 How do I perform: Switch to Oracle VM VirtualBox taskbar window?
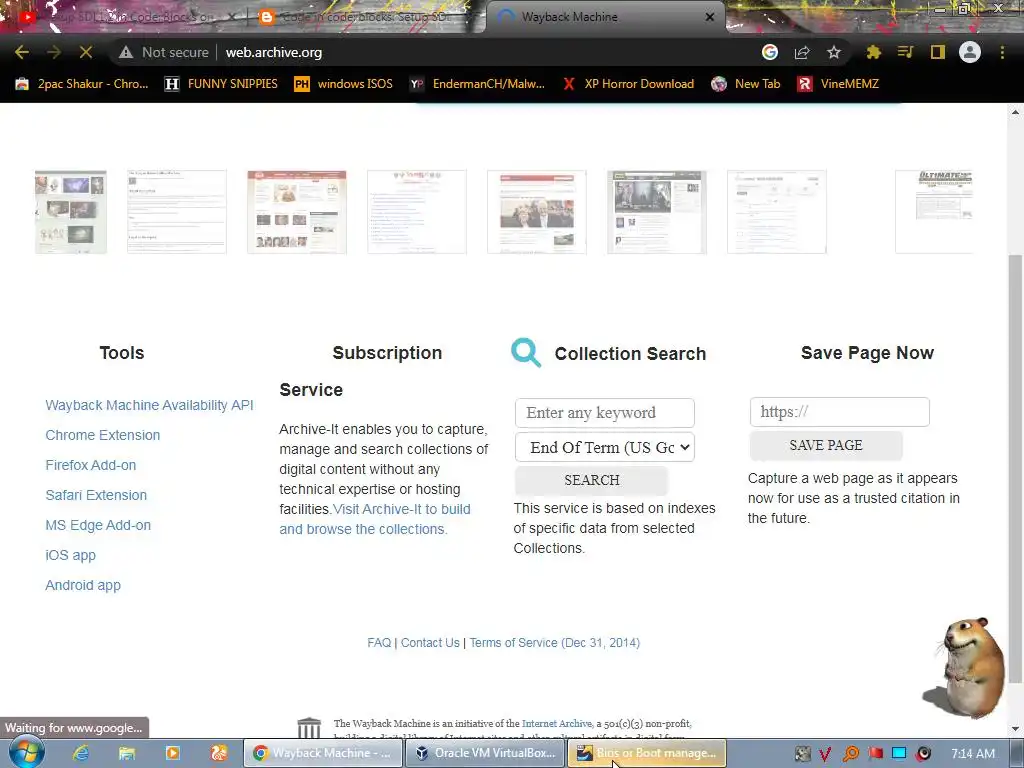coord(485,753)
